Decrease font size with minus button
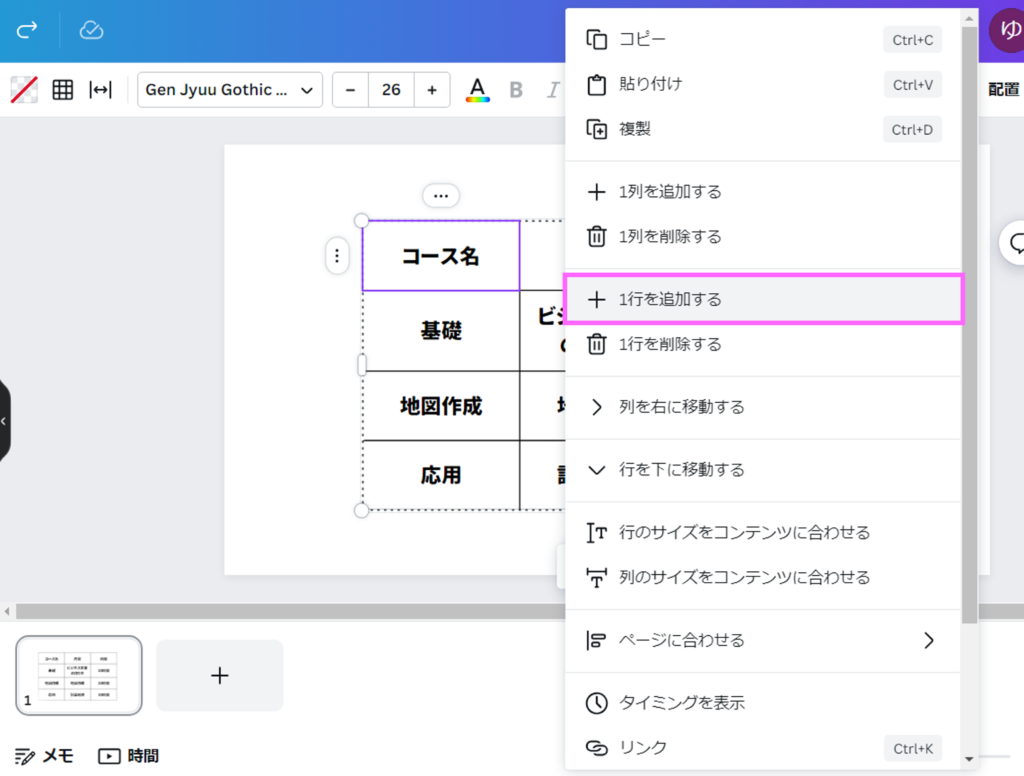 (350, 90)
